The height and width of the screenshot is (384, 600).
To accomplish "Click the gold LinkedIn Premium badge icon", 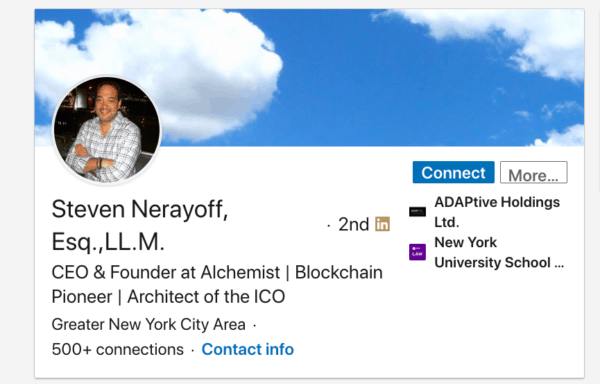I will pyautogui.click(x=382, y=225).
